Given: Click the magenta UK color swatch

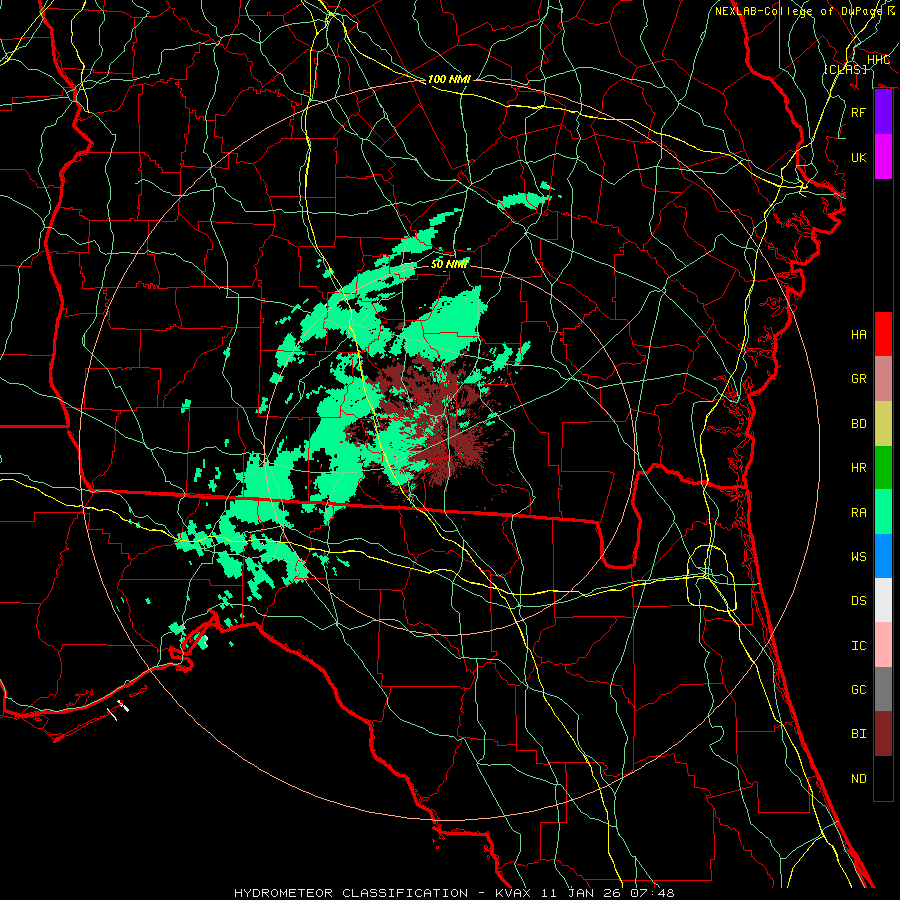Looking at the screenshot, I should tap(883, 157).
